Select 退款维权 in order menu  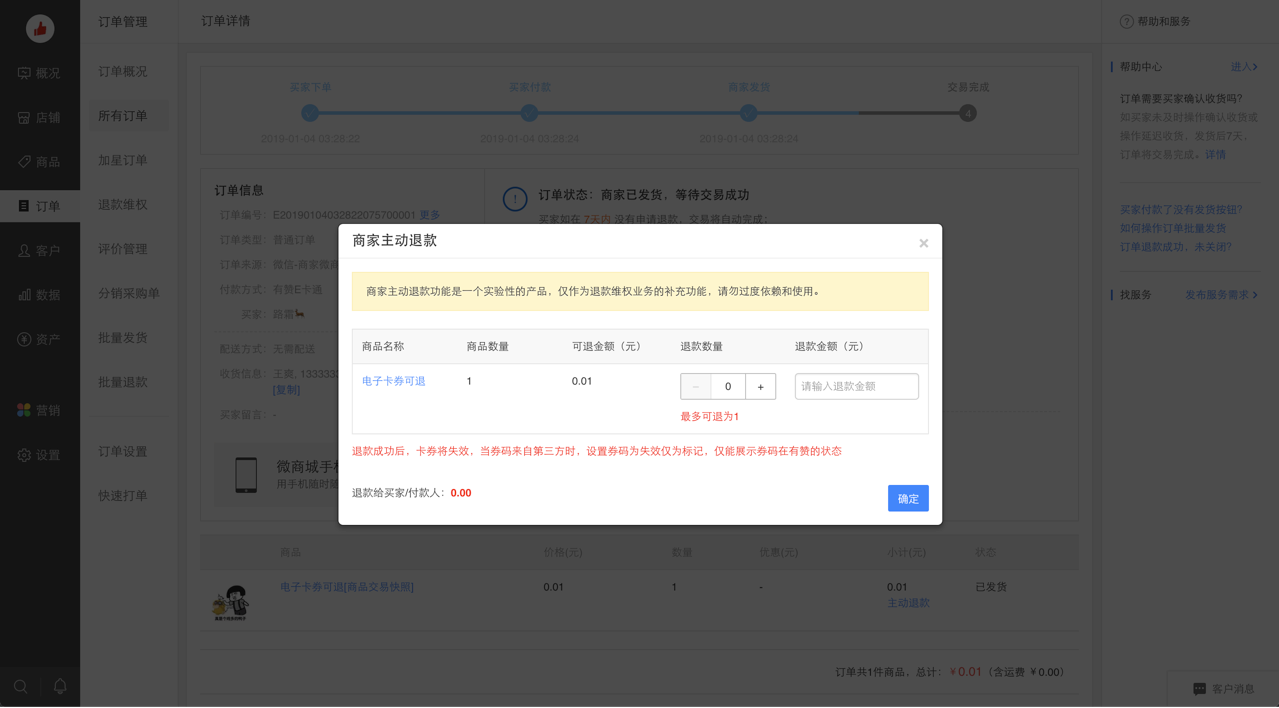123,205
